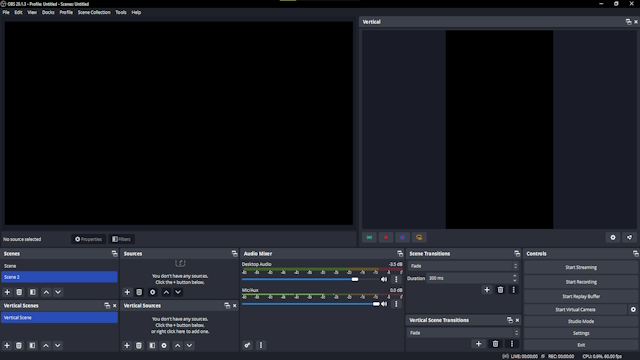Open scene filters in Scenes panel toolbar
This screenshot has width=640, height=360.
[x=33, y=292]
